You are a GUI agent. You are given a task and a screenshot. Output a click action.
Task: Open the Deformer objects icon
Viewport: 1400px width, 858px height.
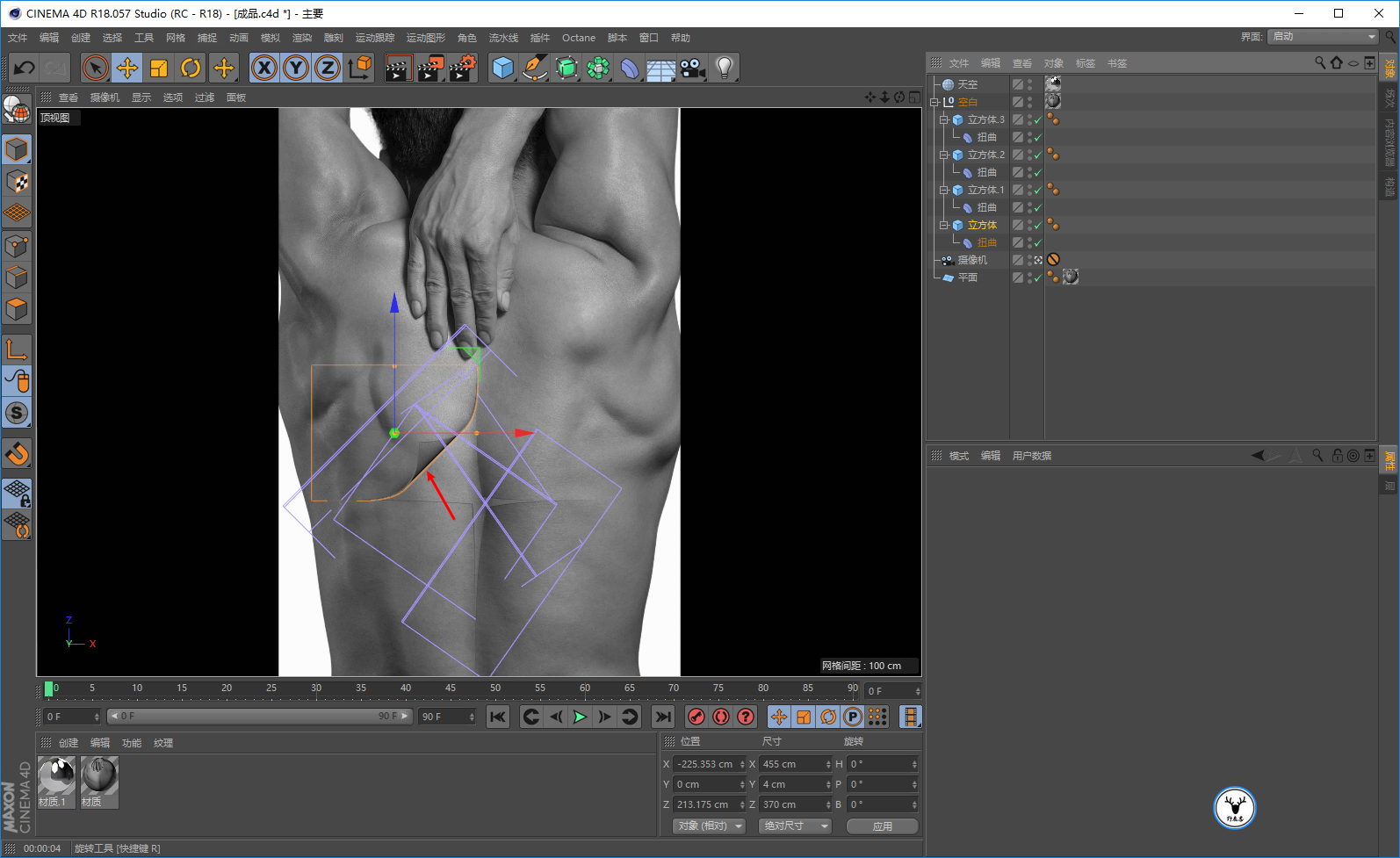click(630, 68)
